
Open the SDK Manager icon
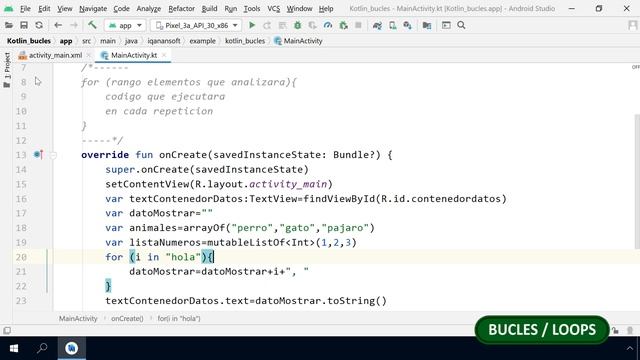pyautogui.click(x=407, y=25)
